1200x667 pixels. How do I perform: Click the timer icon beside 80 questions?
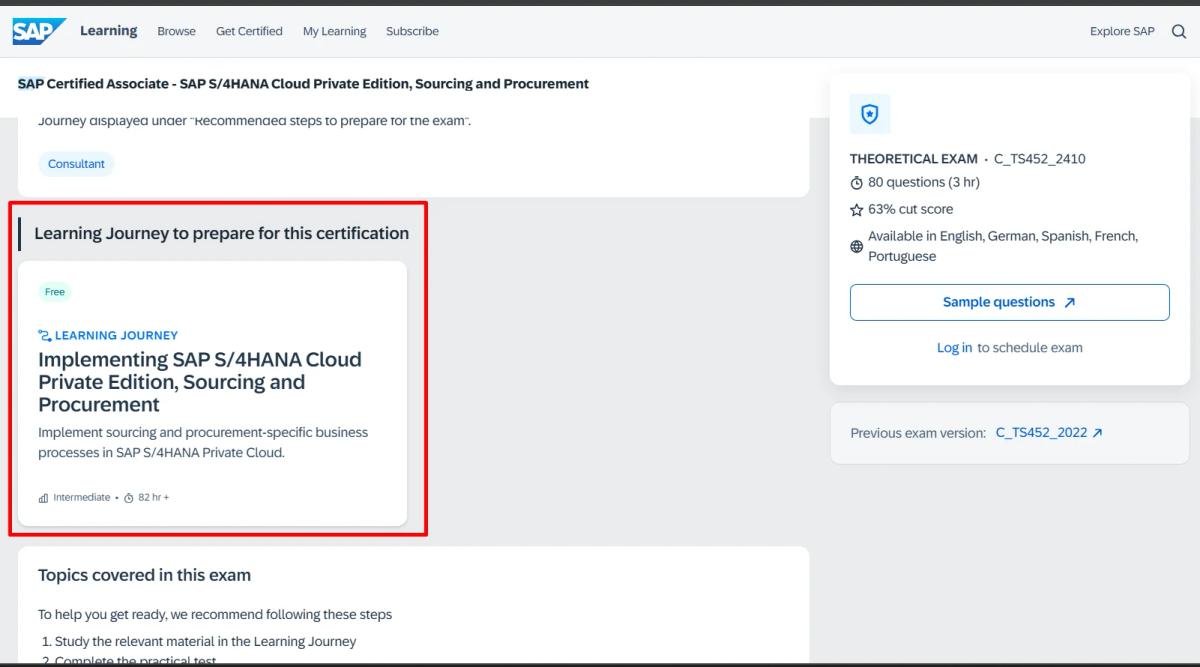click(856, 183)
